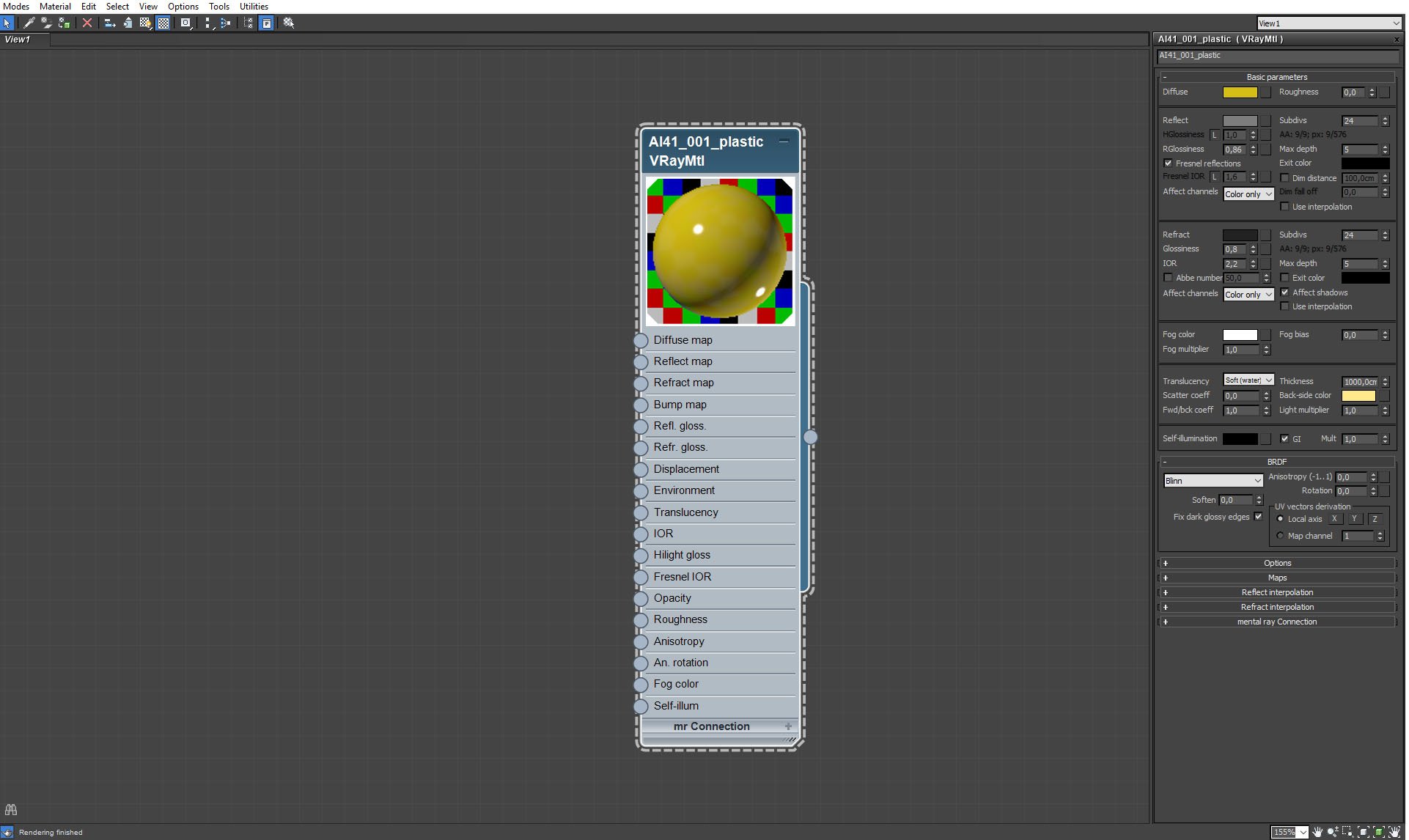Delete selected with red X icon
1409x840 pixels.
[x=87, y=23]
